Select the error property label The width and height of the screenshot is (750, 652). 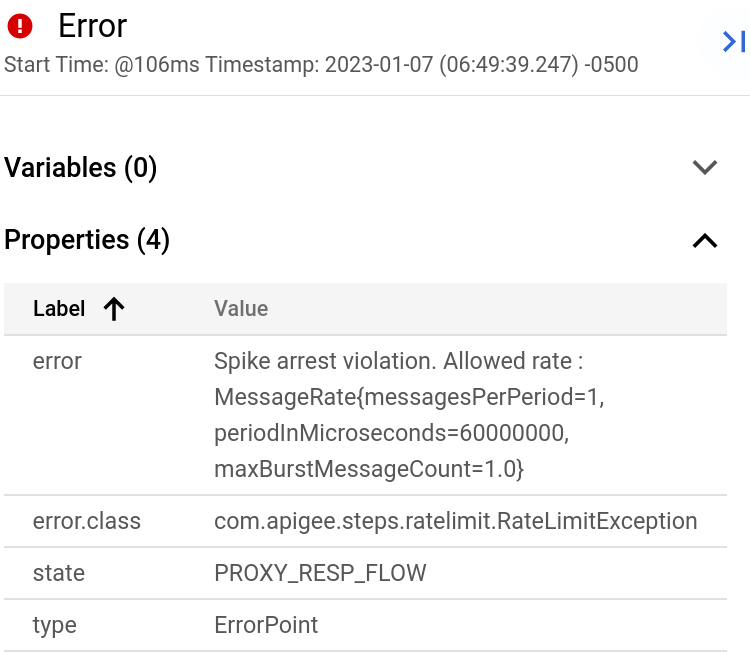click(57, 361)
